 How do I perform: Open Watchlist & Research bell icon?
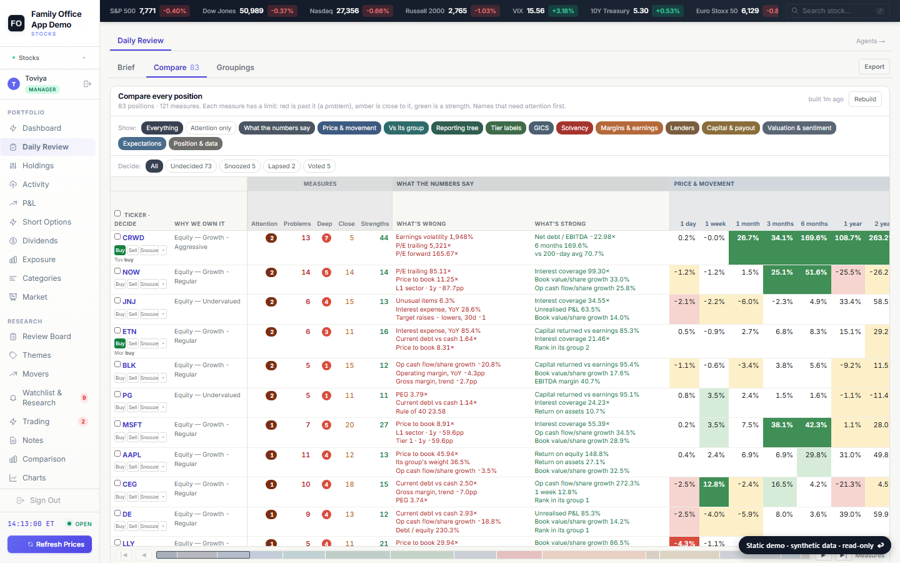[13, 398]
